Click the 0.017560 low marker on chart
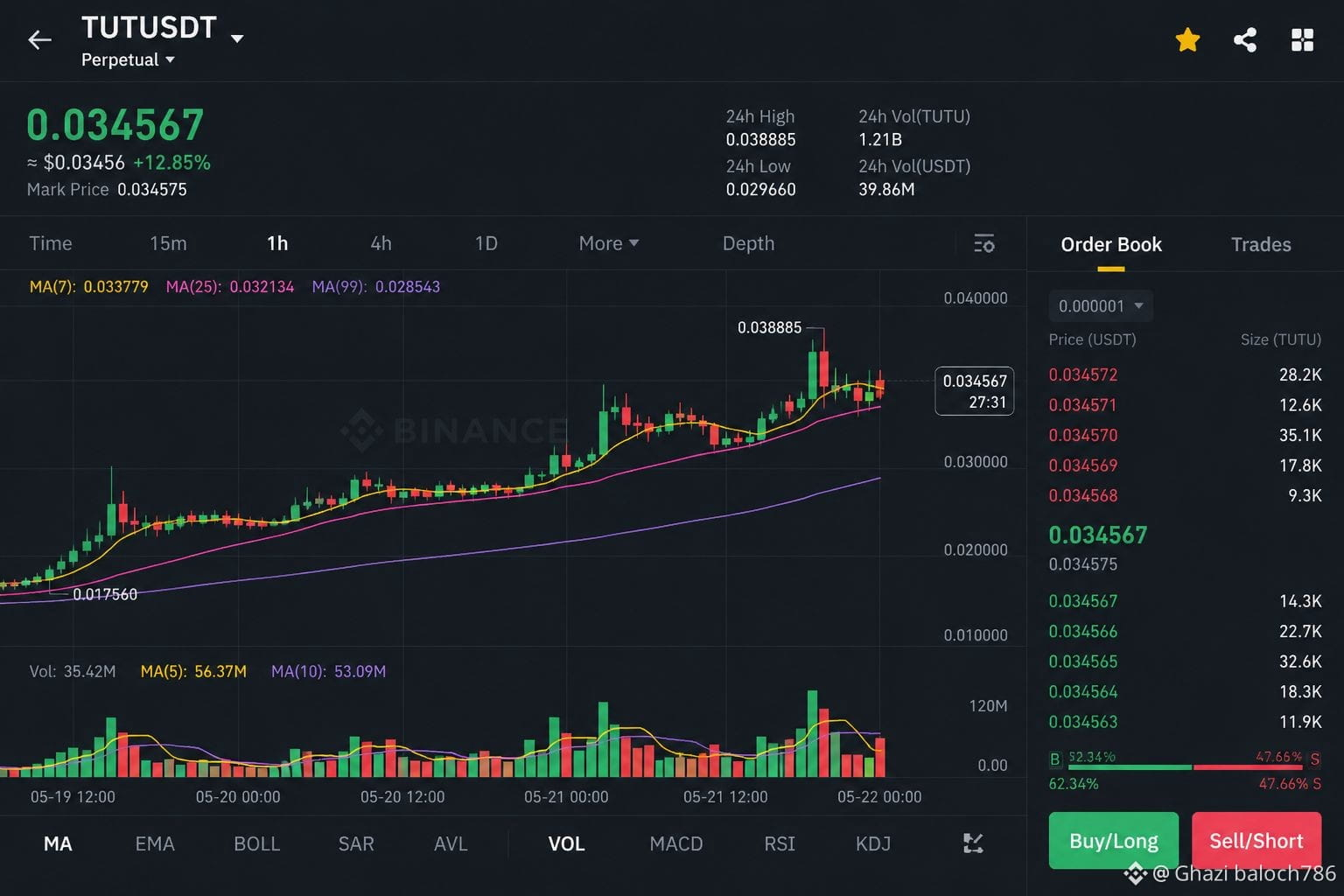The image size is (1344, 896). tap(105, 594)
